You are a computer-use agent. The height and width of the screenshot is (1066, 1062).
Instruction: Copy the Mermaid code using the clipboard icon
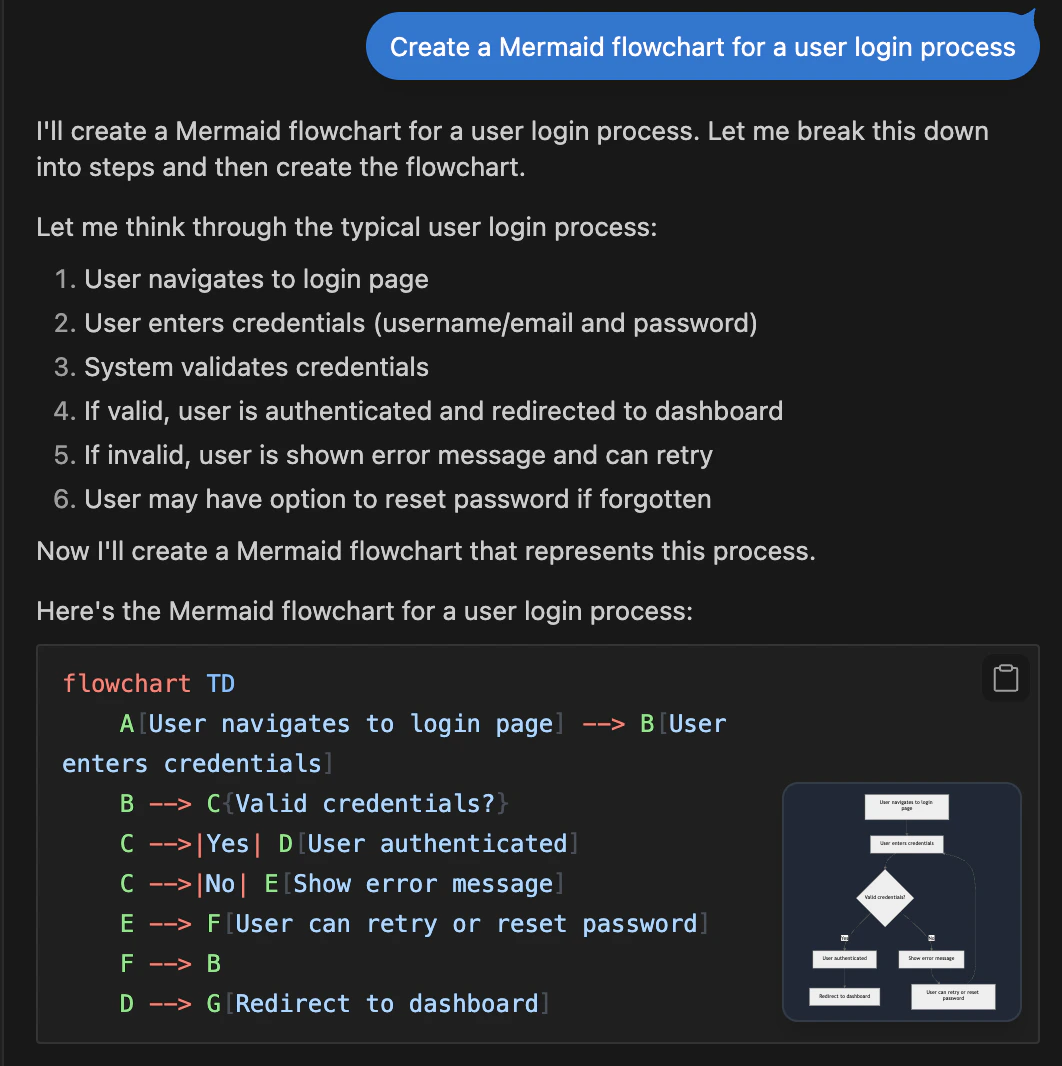coord(1004,678)
